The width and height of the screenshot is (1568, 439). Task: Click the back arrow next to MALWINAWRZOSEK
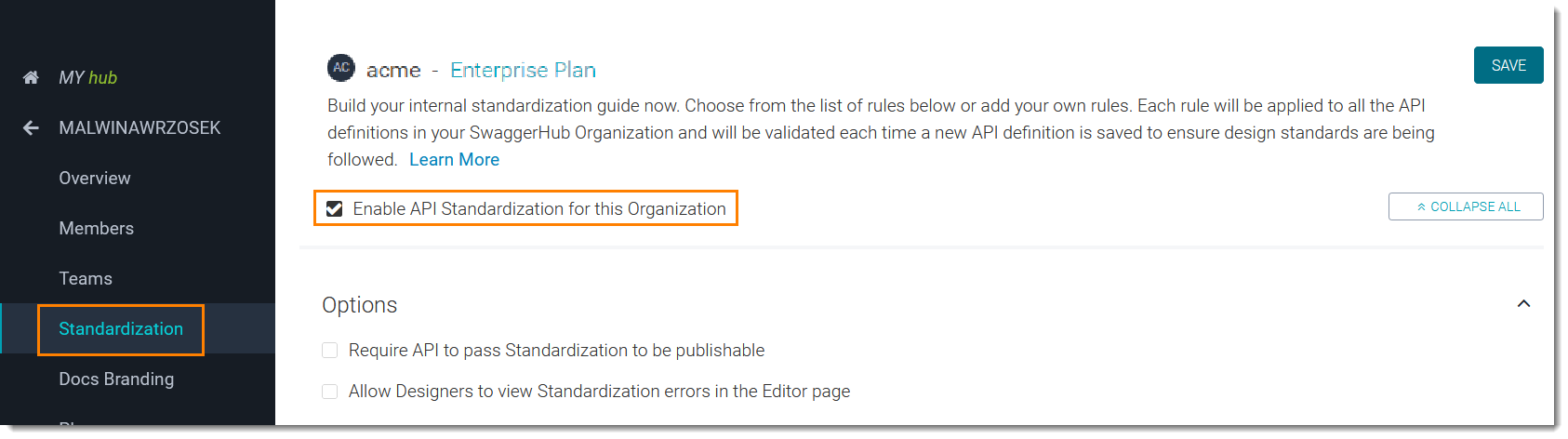coord(31,128)
